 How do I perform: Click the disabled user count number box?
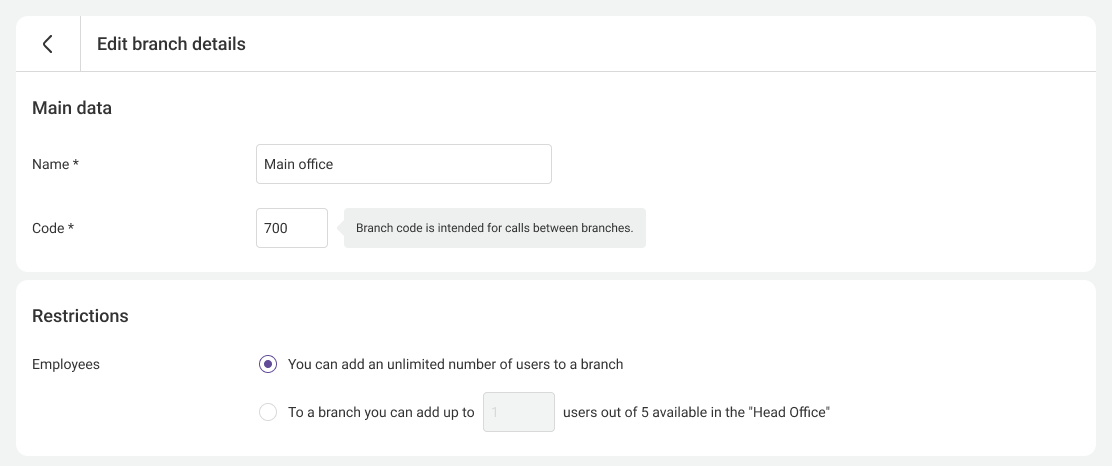[518, 412]
